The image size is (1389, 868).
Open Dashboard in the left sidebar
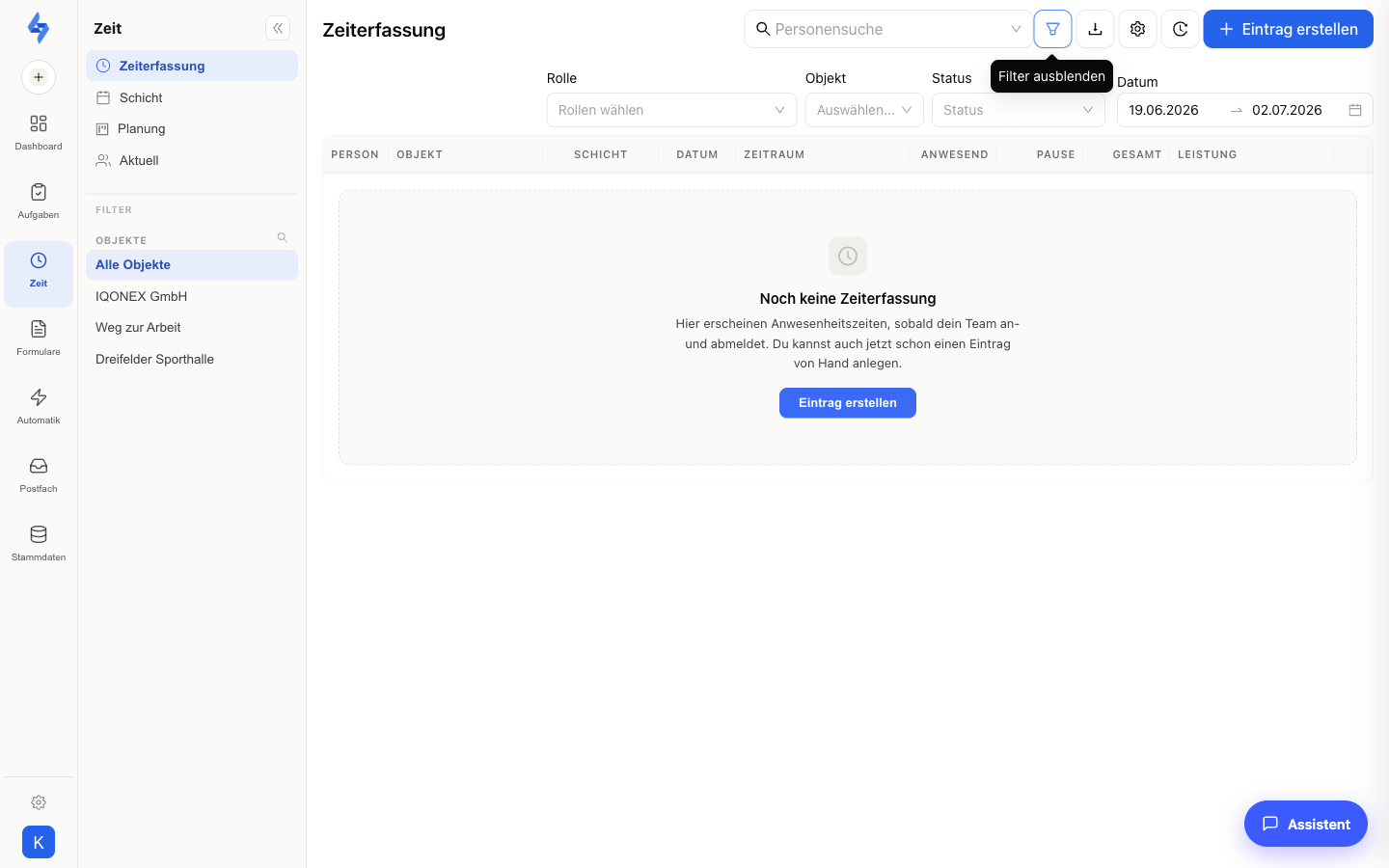39,133
